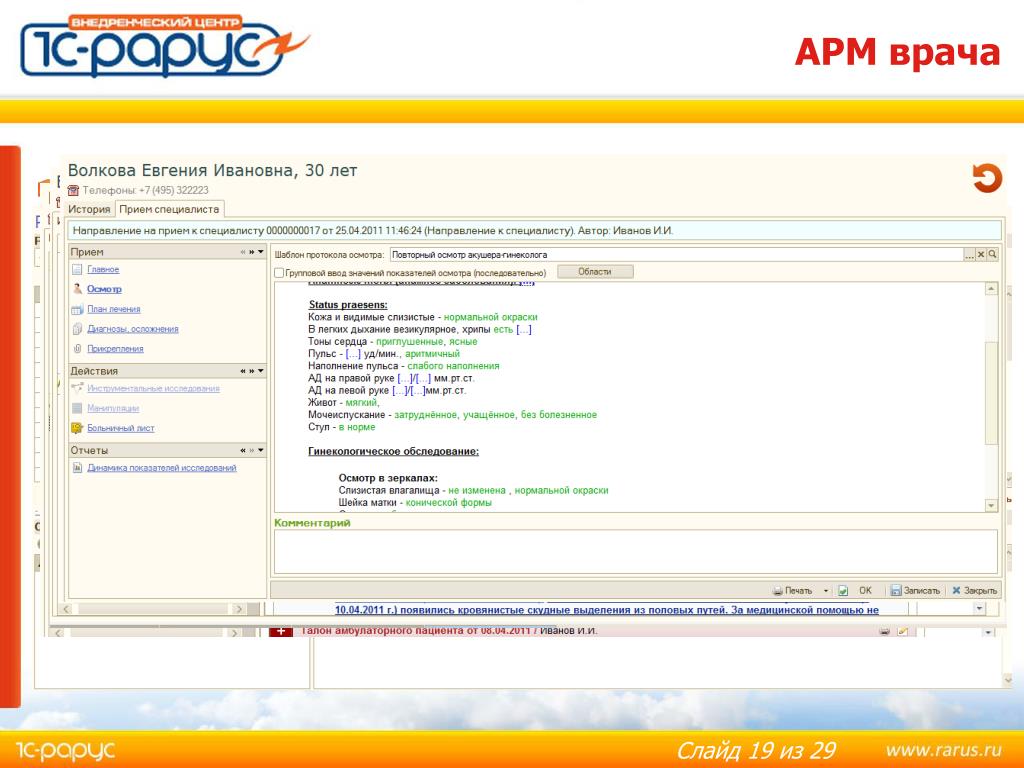Click the left double-arrow in Отчеты header

pyautogui.click(x=243, y=451)
